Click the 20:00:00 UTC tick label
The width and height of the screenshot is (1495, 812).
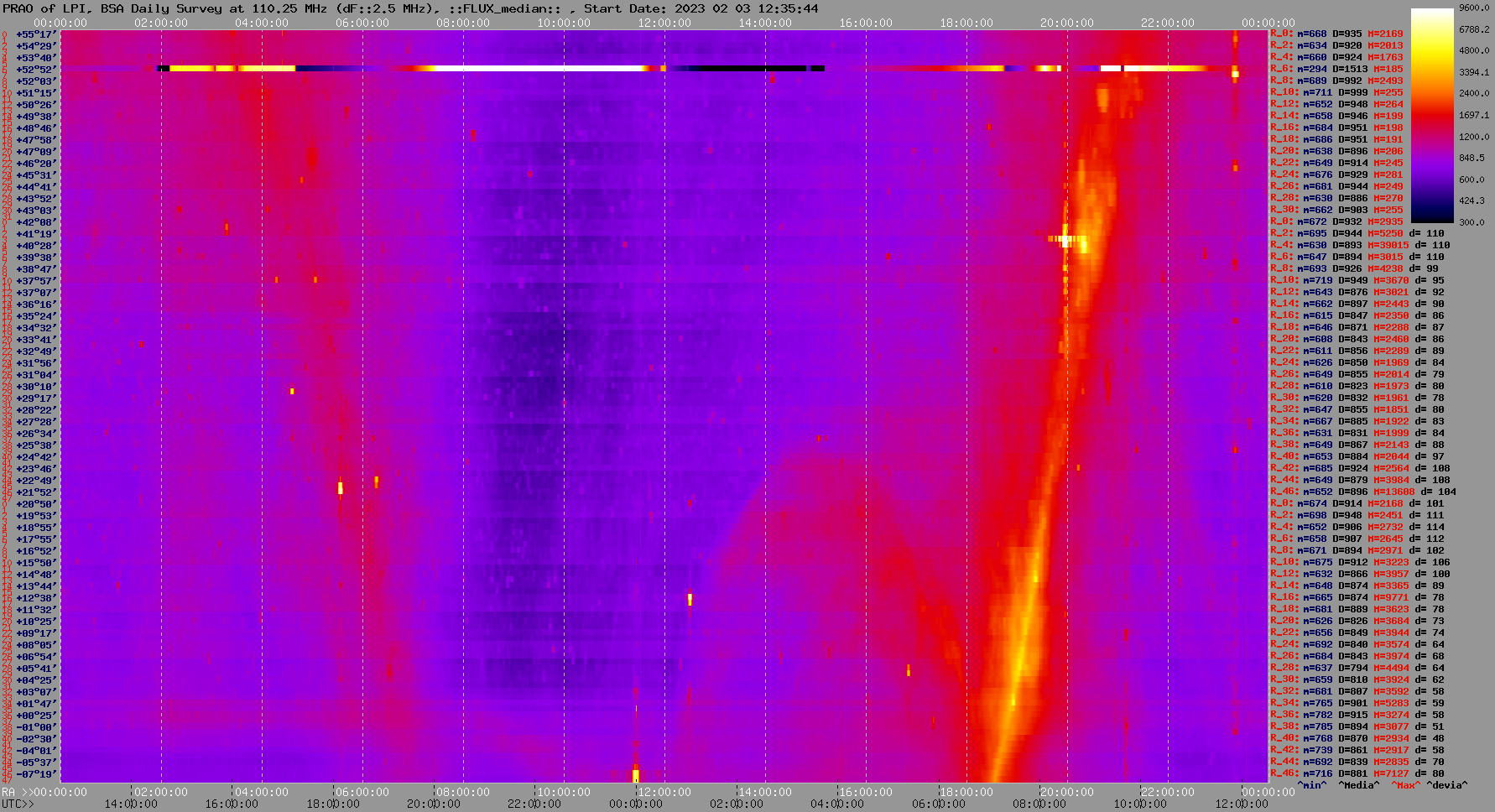click(x=434, y=804)
